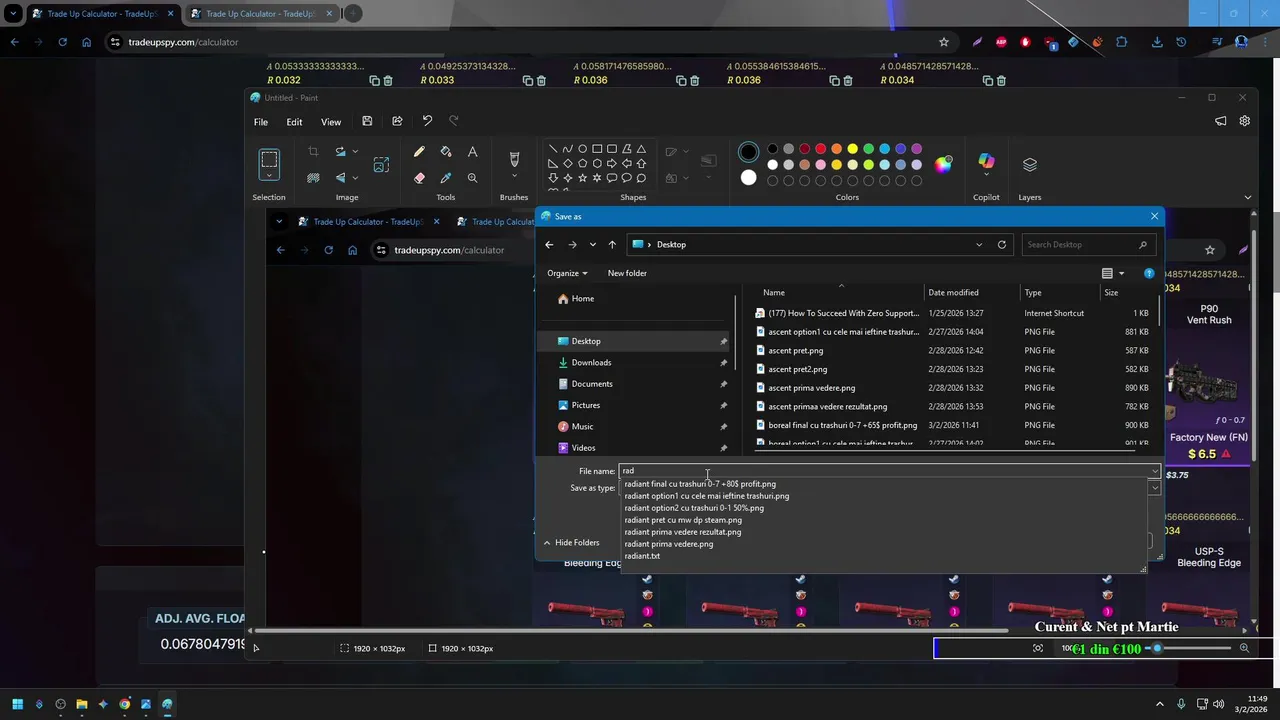Viewport: 1280px width, 720px height.
Task: Activate the Color picker eyedropper tool
Action: pyautogui.click(x=446, y=178)
